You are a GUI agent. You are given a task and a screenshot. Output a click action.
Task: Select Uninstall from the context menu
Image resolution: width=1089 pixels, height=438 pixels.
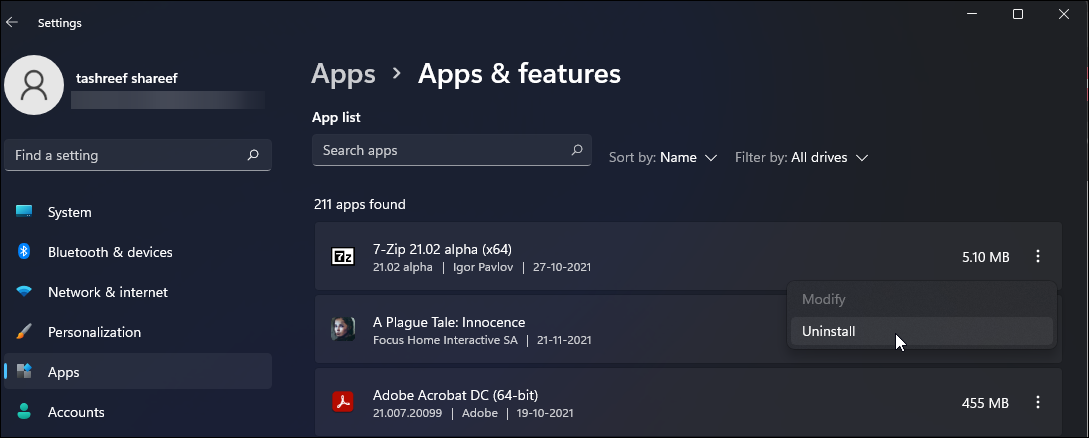pyautogui.click(x=829, y=331)
